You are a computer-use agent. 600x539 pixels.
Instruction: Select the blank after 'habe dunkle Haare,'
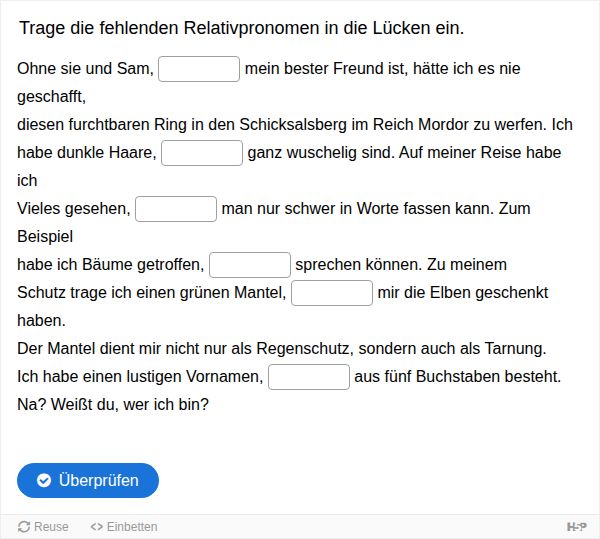click(x=202, y=153)
